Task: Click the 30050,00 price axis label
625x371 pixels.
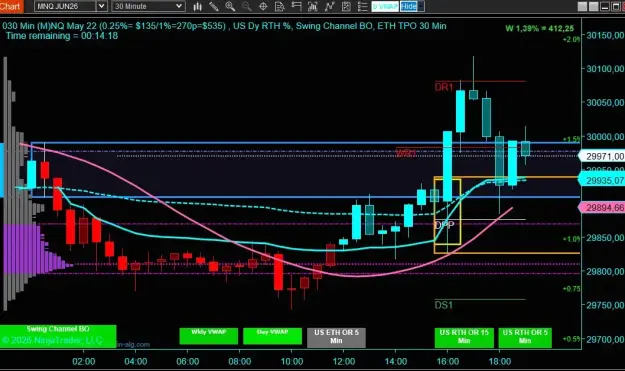Action: pyautogui.click(x=605, y=103)
